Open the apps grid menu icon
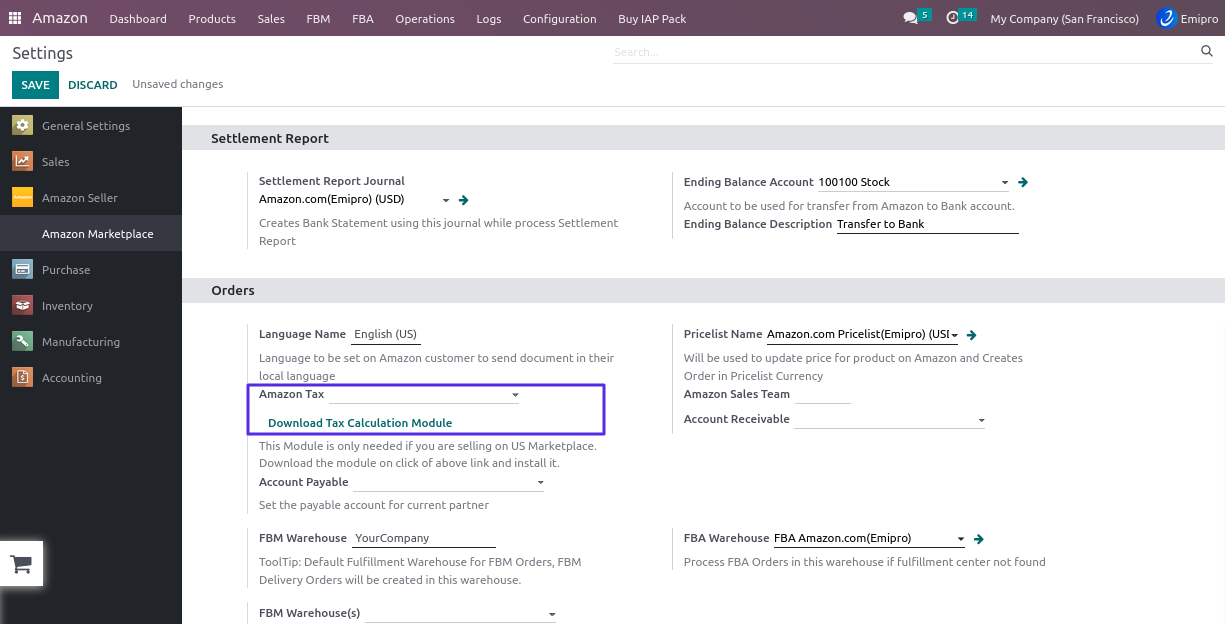 point(15,18)
